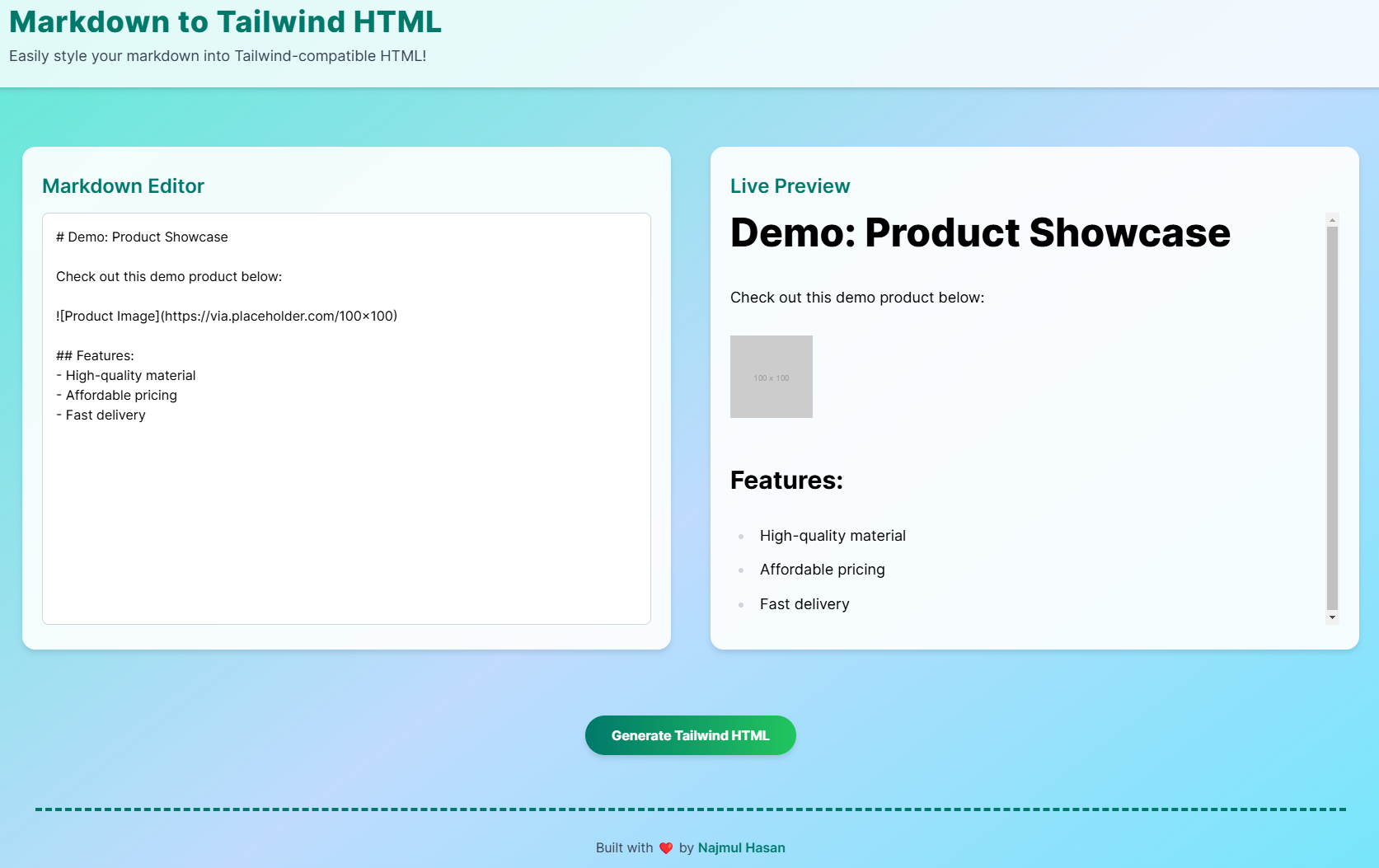This screenshot has width=1379, height=868.
Task: Open the Najmul Hasan author link
Action: (741, 847)
